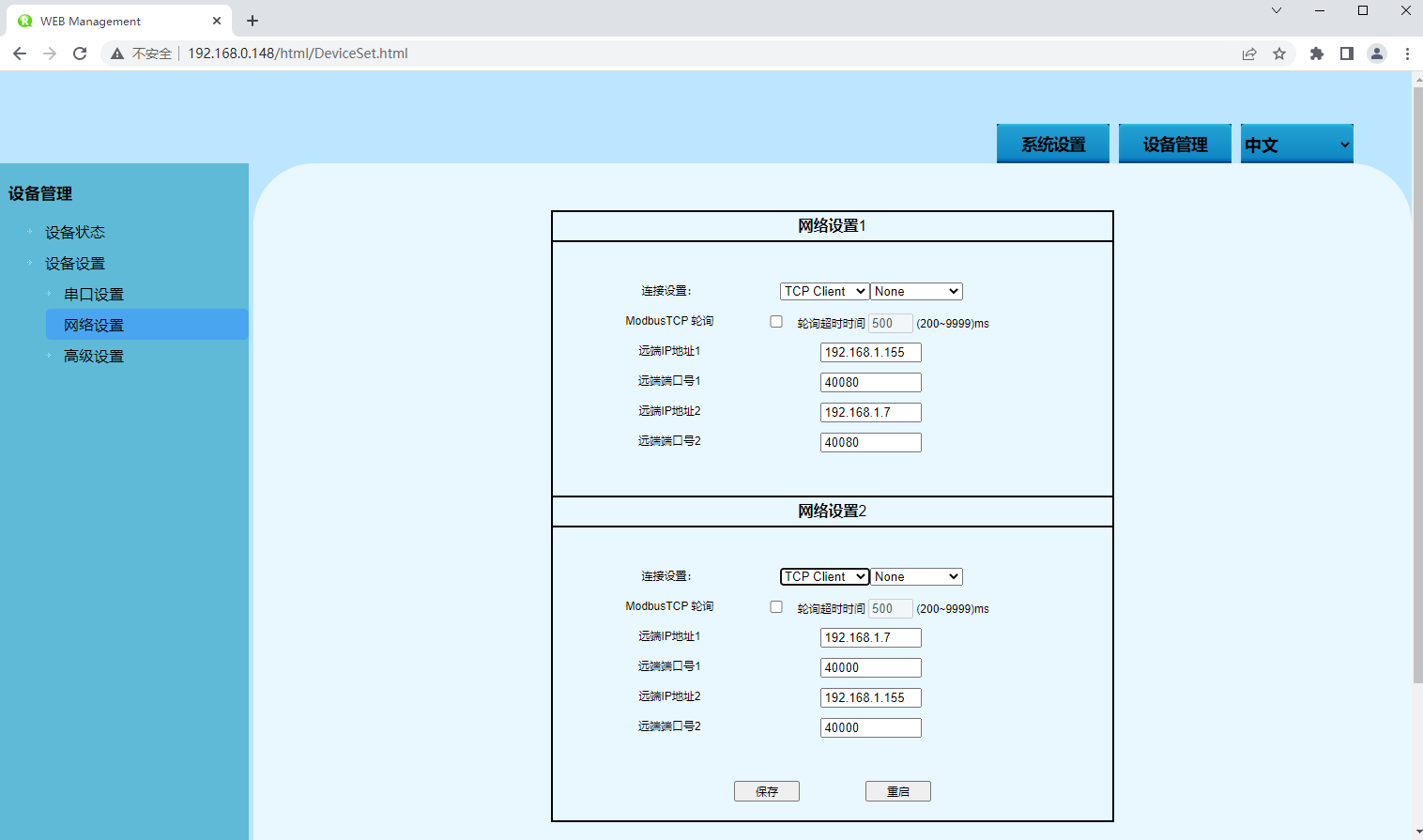Open 高级设置 in the sidebar
The height and width of the screenshot is (840, 1423).
94,357
